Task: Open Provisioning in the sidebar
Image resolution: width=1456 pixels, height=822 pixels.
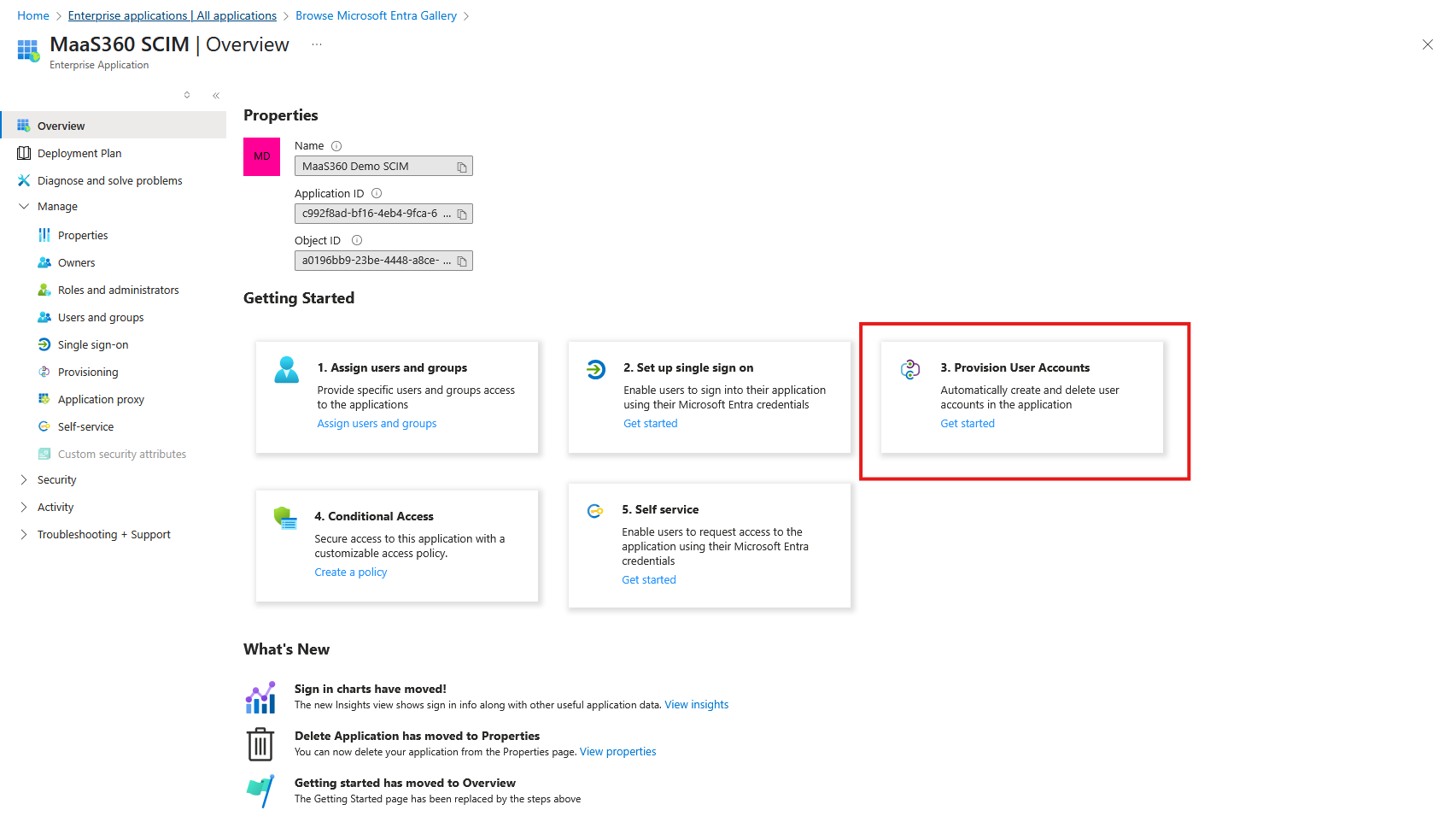Action: pyautogui.click(x=88, y=373)
